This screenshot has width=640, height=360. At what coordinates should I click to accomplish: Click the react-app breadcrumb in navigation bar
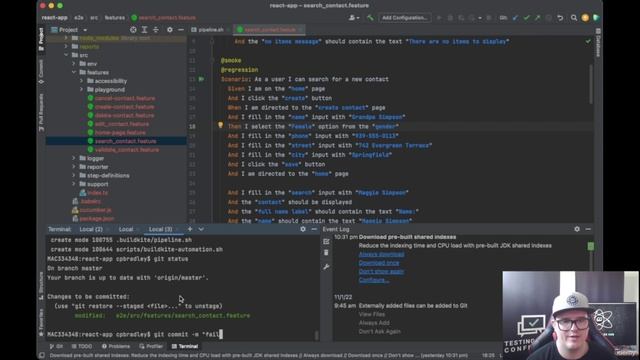[54, 18]
